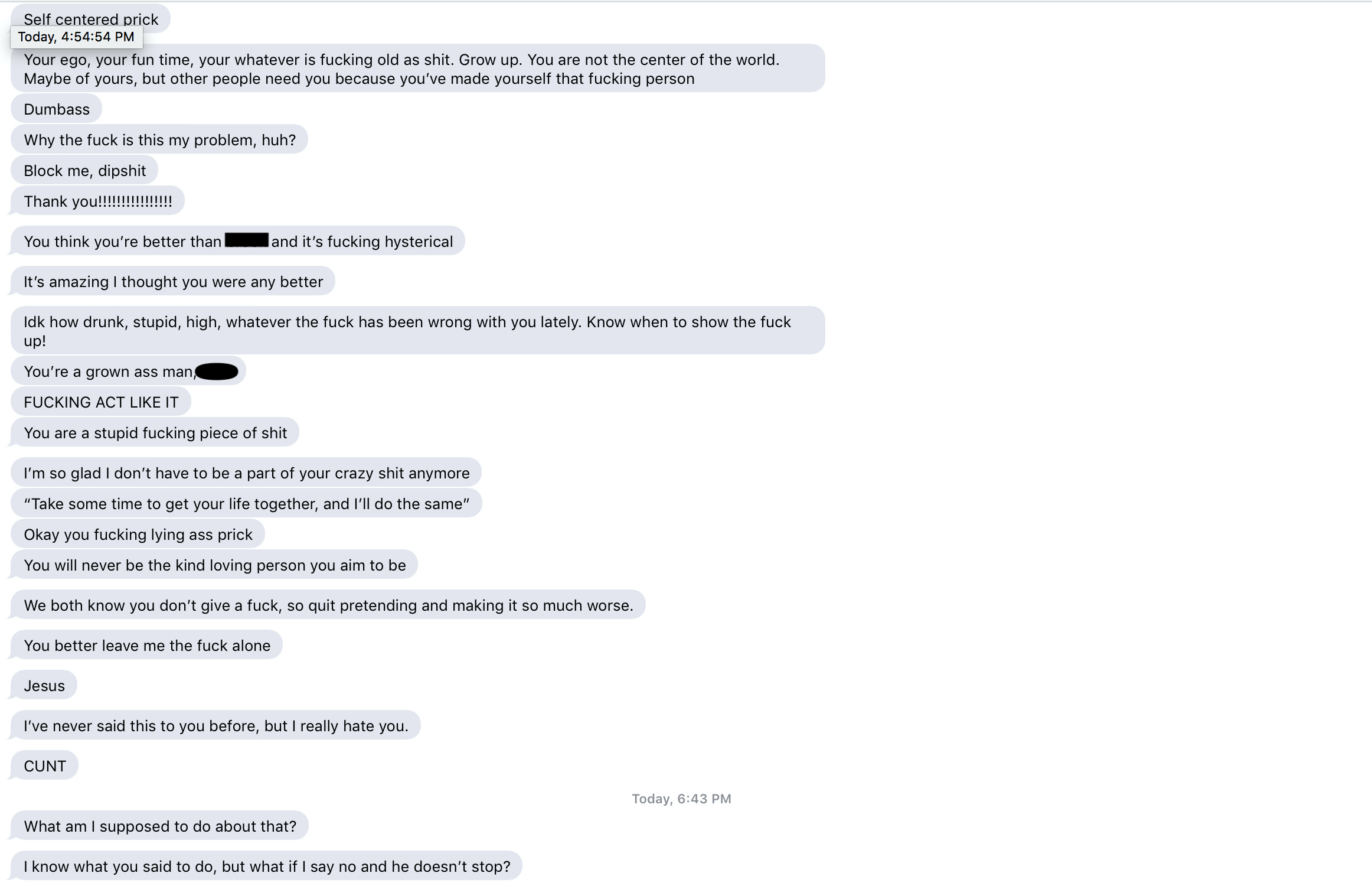
Task: Click the "I know what you said" message
Action: [267, 867]
